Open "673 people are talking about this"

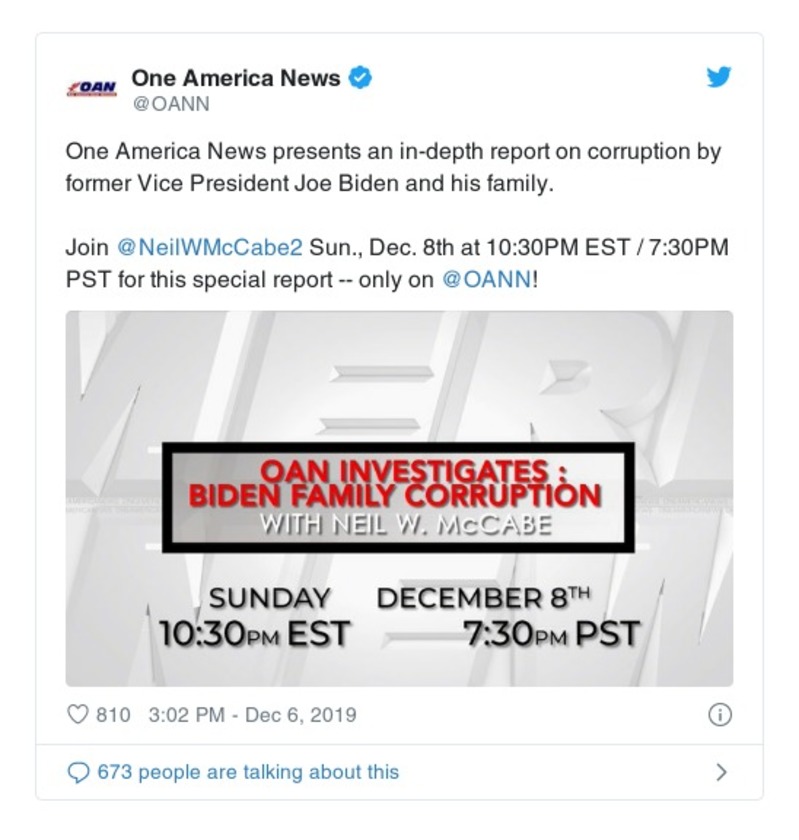click(247, 772)
